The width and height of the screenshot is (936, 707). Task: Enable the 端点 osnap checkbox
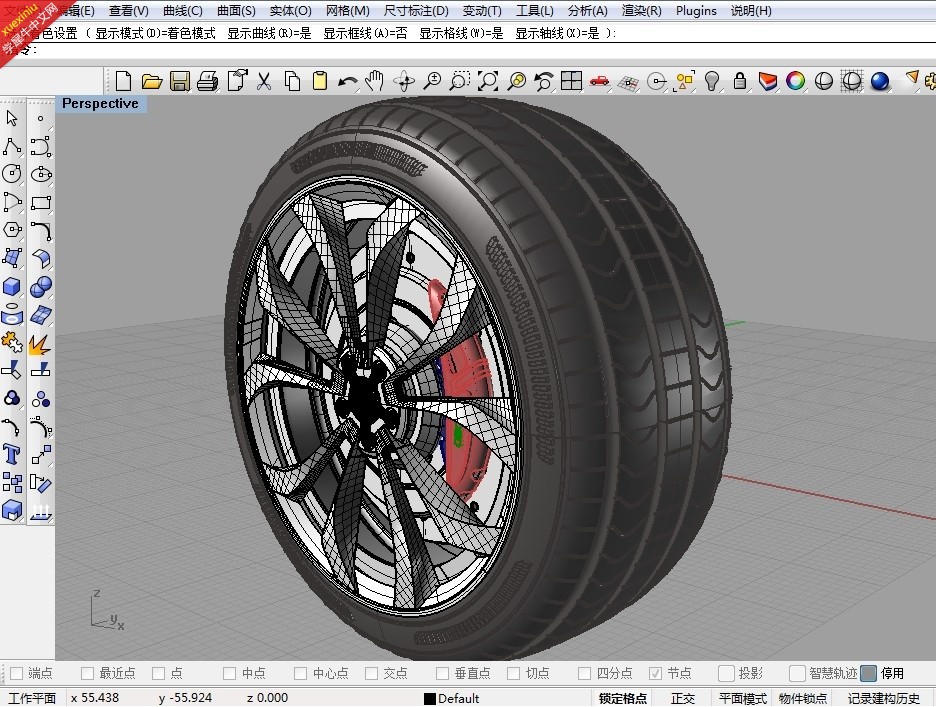tap(17, 674)
